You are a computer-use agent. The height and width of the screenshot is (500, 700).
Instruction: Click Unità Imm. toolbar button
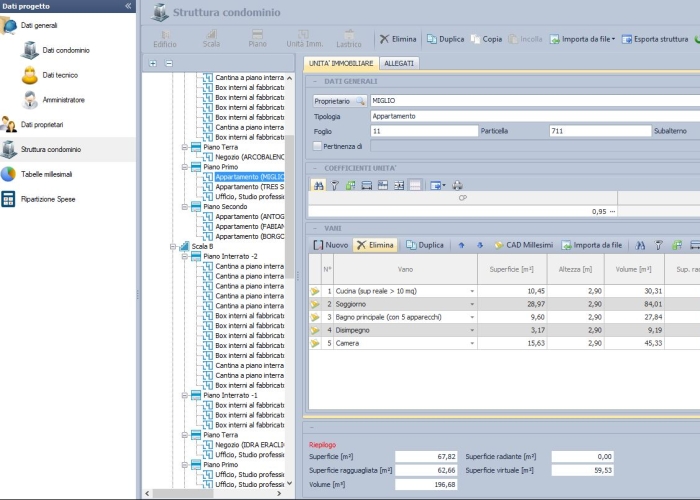click(304, 39)
